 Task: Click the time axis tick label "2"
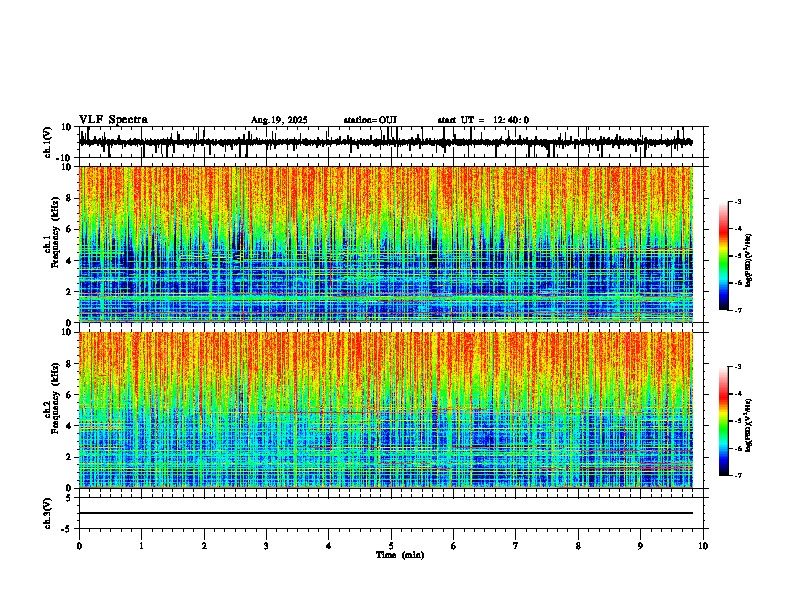click(x=204, y=546)
